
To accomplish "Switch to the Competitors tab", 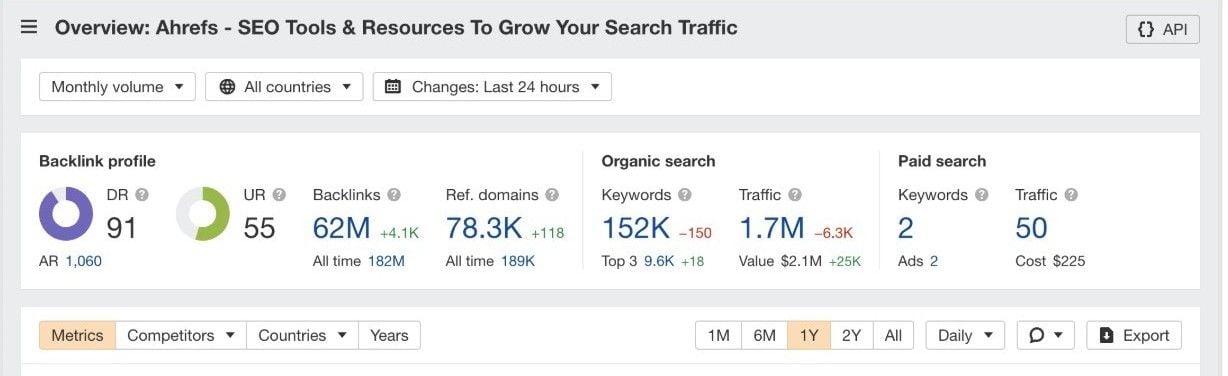I will tap(181, 336).
